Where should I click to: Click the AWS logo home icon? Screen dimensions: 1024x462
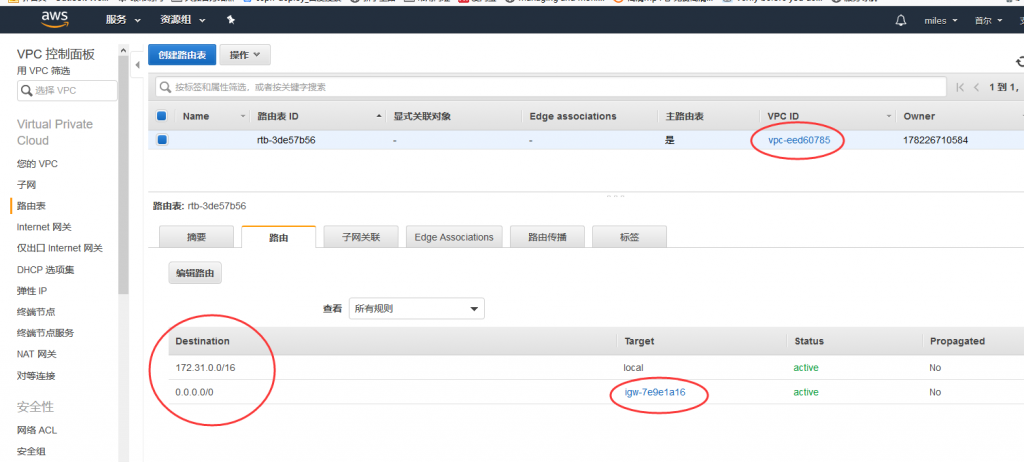54,20
